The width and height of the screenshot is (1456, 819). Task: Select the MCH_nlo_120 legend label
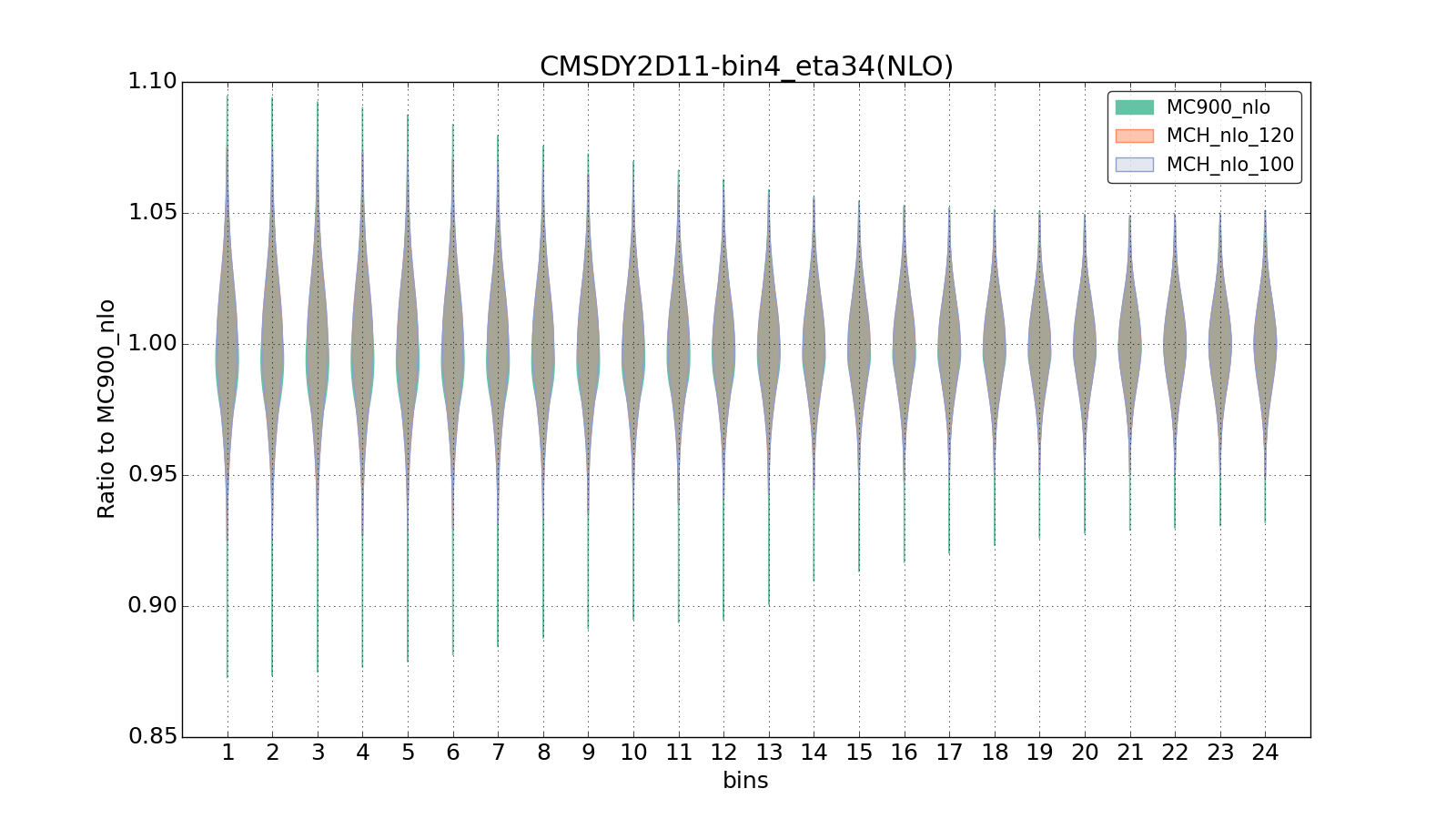tap(1230, 136)
